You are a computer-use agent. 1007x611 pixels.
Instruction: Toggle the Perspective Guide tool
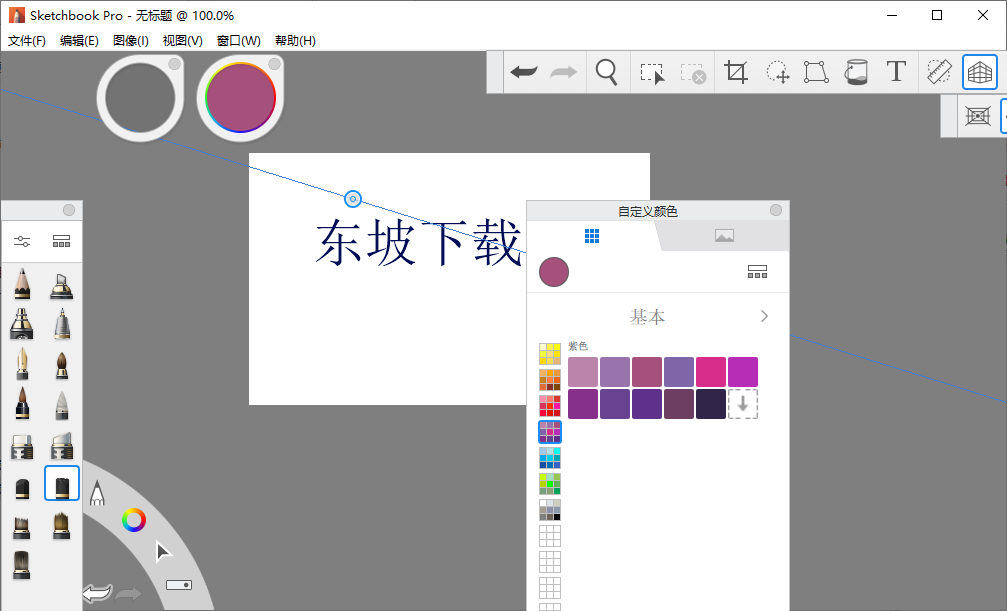point(979,72)
